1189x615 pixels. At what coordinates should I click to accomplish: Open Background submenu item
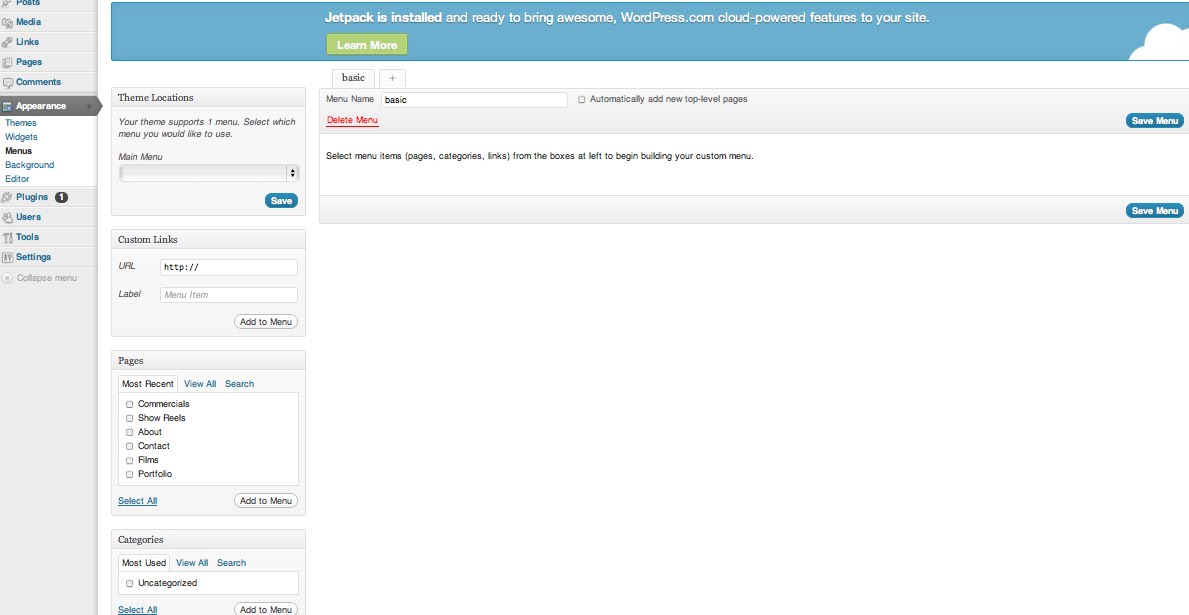click(x=30, y=165)
